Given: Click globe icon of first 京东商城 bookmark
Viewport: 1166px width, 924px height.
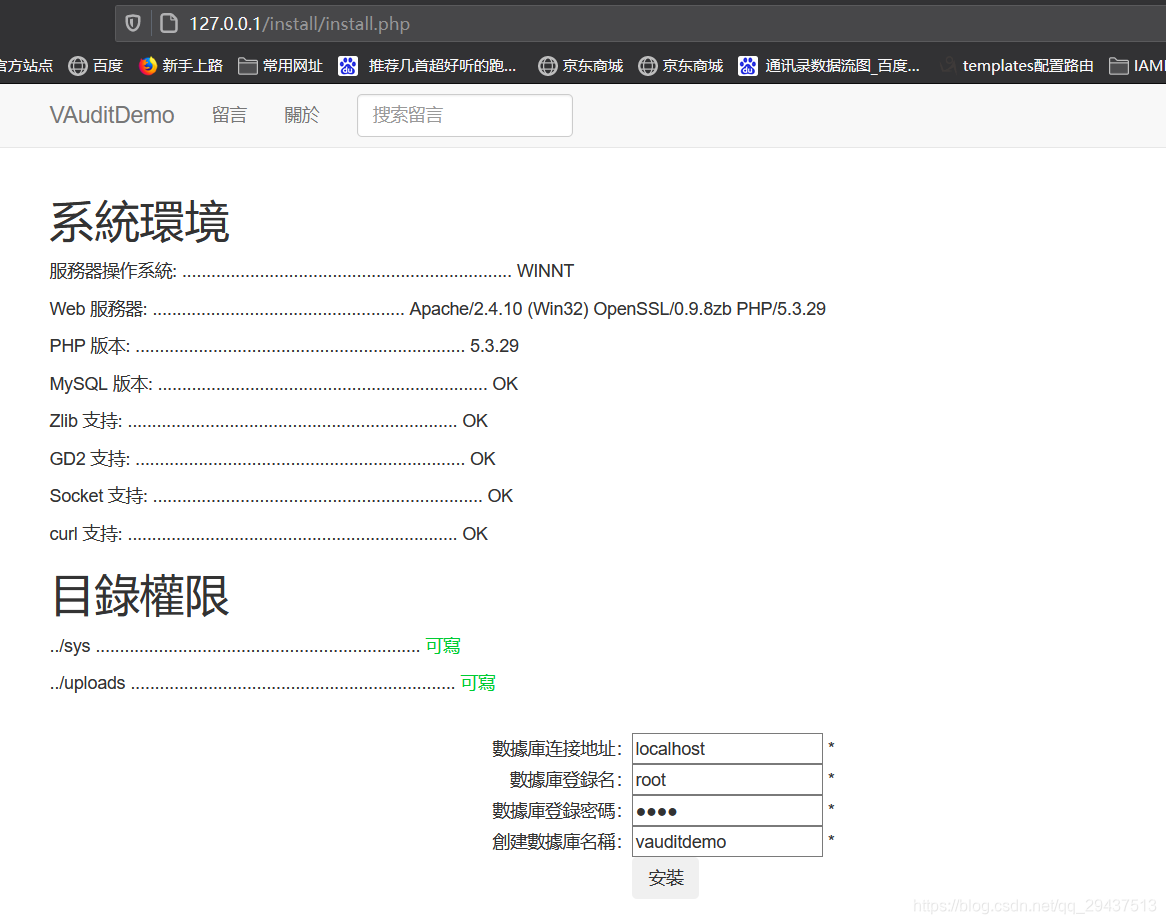Looking at the screenshot, I should (x=547, y=66).
